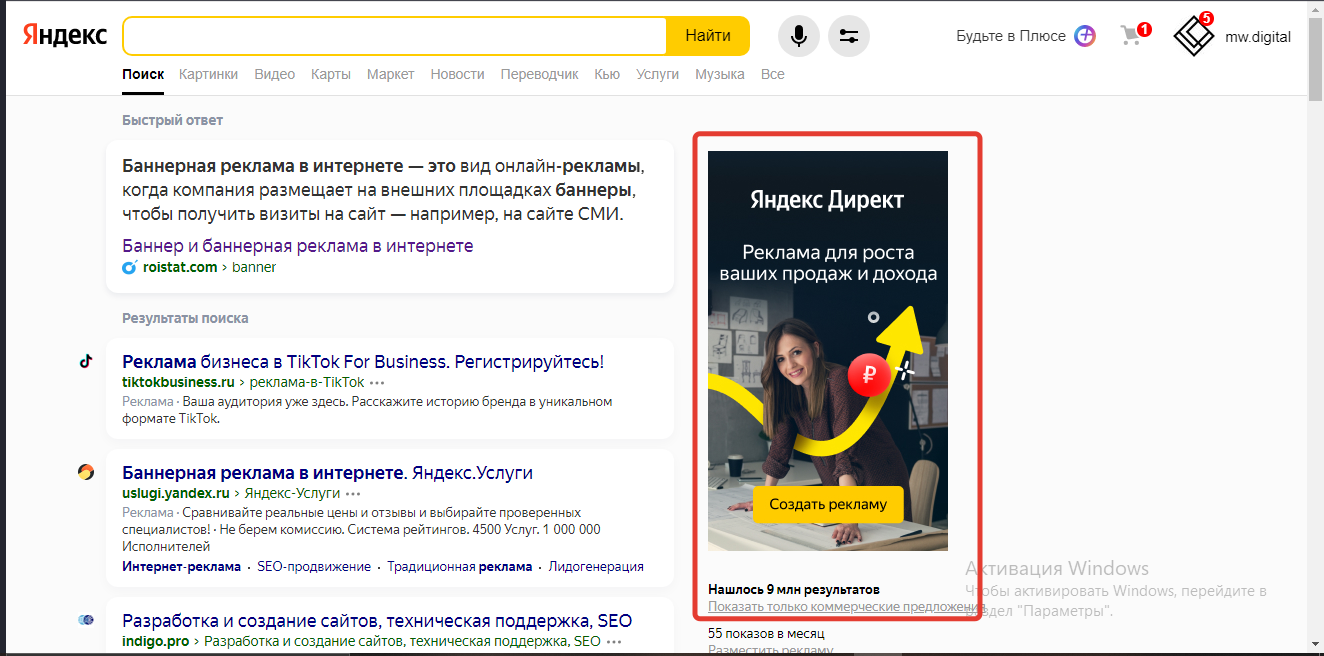Switch to Видео tab

[275, 74]
